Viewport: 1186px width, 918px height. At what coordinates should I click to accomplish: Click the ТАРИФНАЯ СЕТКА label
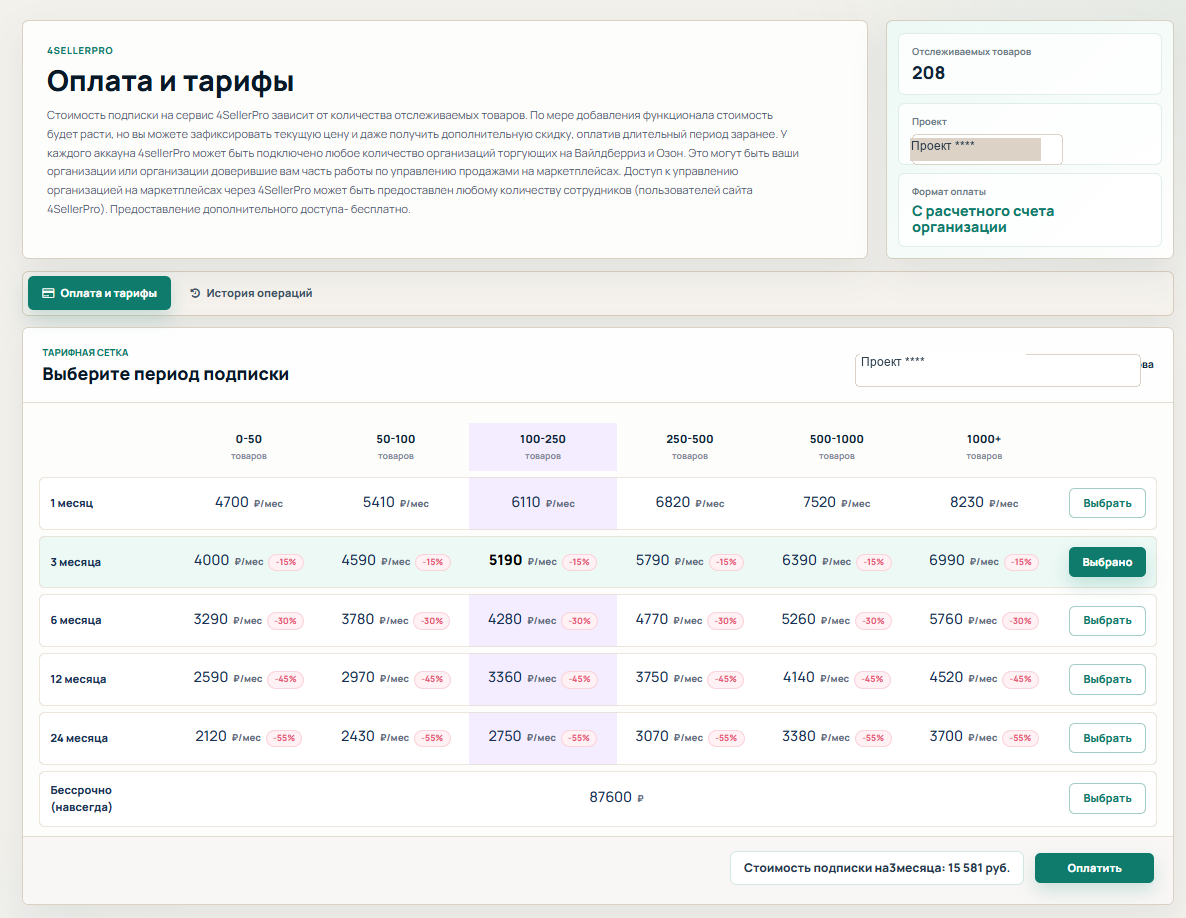pos(85,352)
